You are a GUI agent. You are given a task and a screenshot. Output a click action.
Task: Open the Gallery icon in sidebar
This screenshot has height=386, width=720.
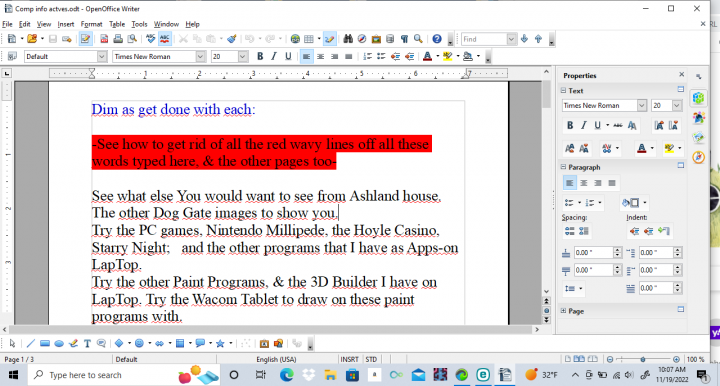(698, 137)
